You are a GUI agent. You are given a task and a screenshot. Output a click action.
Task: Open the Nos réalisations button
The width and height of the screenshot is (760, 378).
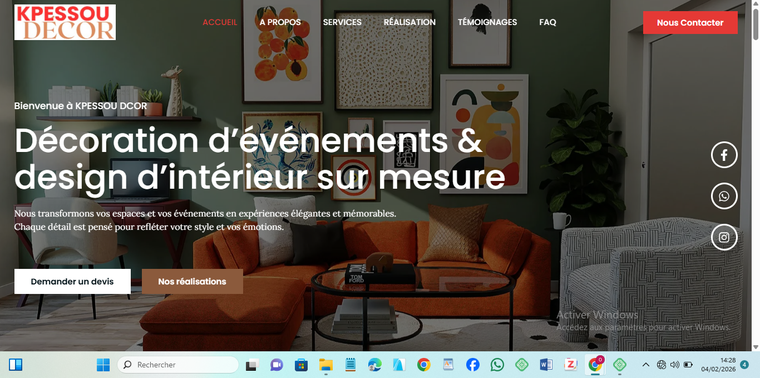pos(192,282)
